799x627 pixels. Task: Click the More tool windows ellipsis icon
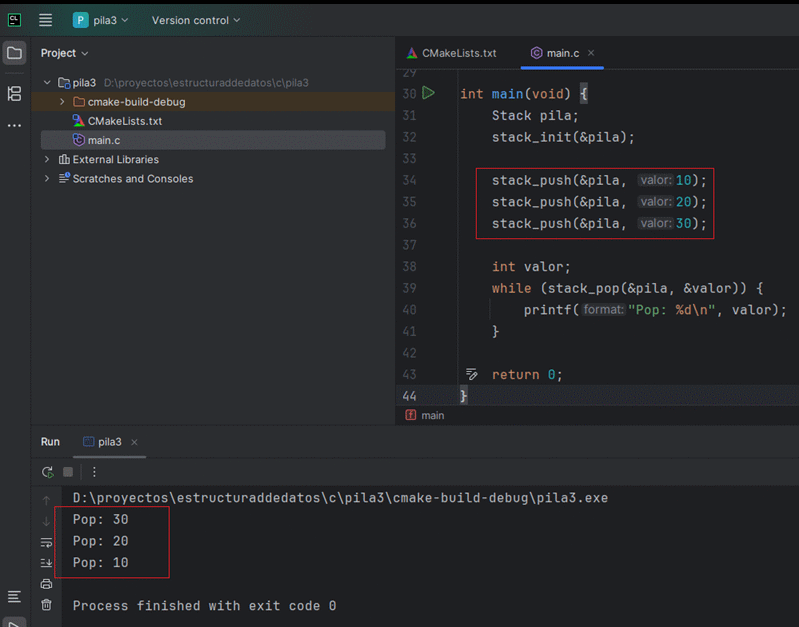(14, 126)
